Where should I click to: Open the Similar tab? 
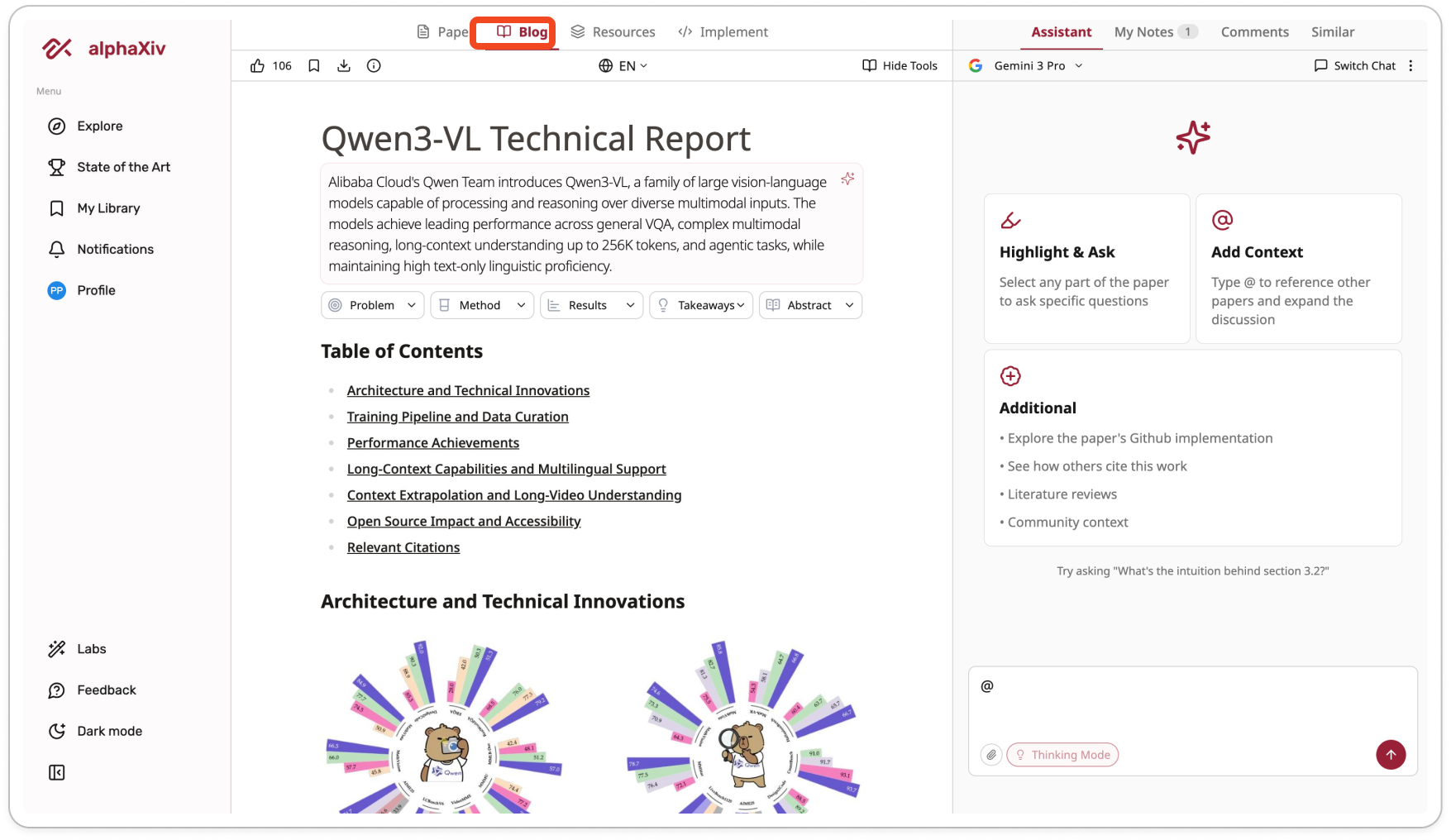[1333, 32]
